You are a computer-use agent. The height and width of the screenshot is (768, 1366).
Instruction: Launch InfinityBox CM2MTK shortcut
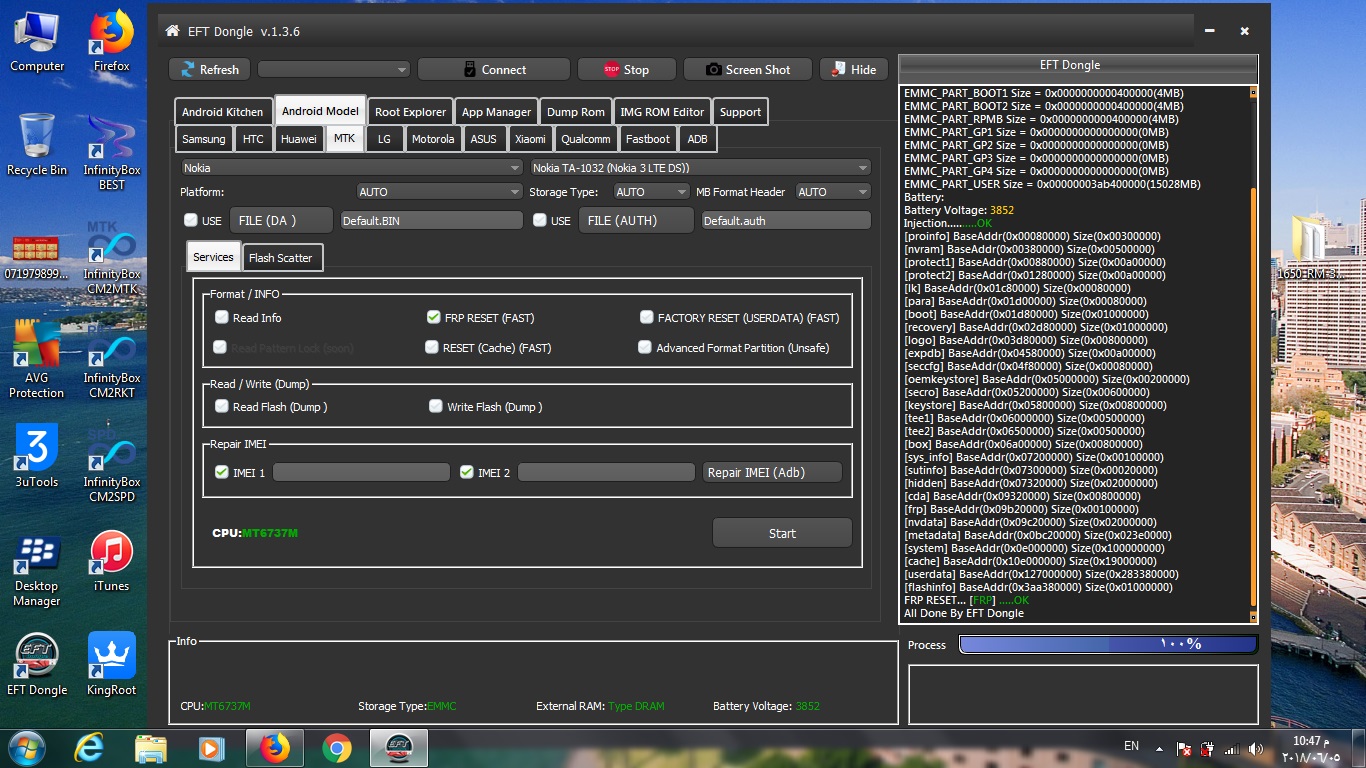(112, 257)
